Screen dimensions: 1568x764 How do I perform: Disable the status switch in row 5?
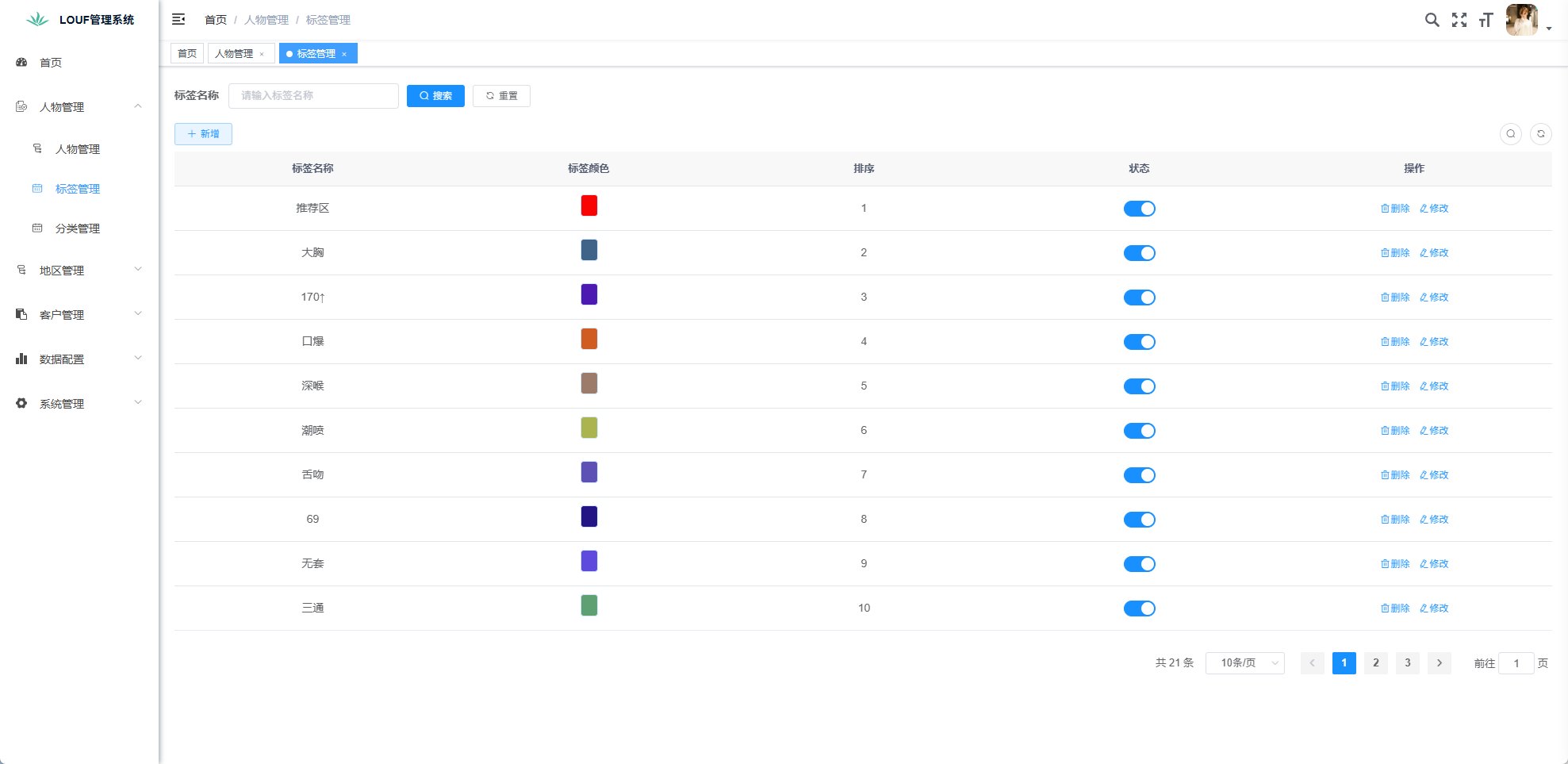pyautogui.click(x=1139, y=386)
